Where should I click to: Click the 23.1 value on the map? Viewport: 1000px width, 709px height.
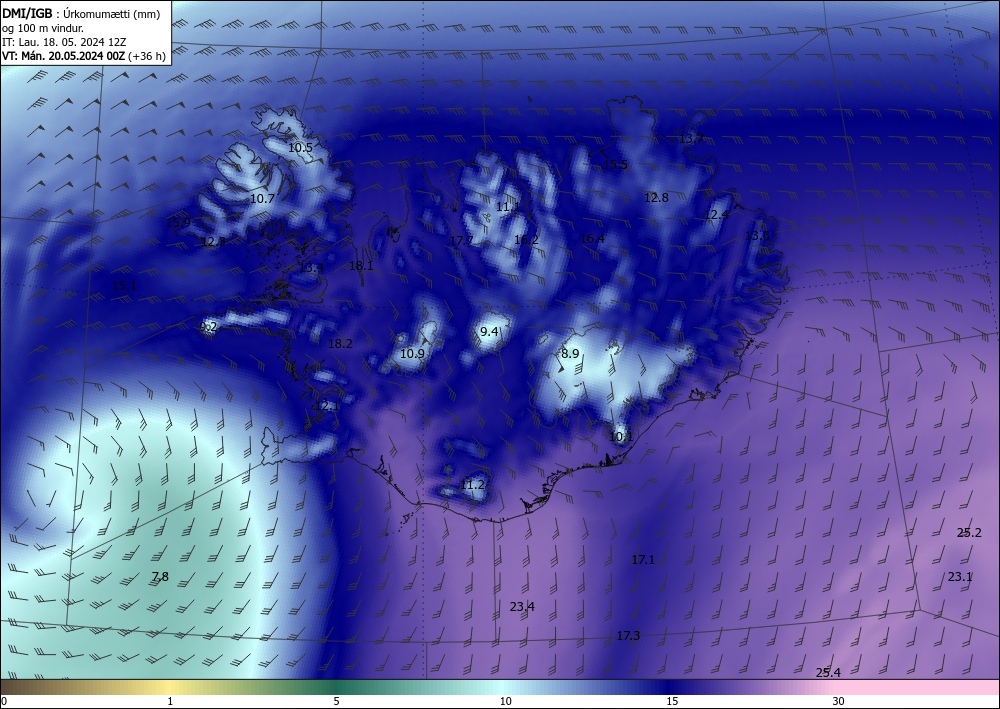point(959,576)
